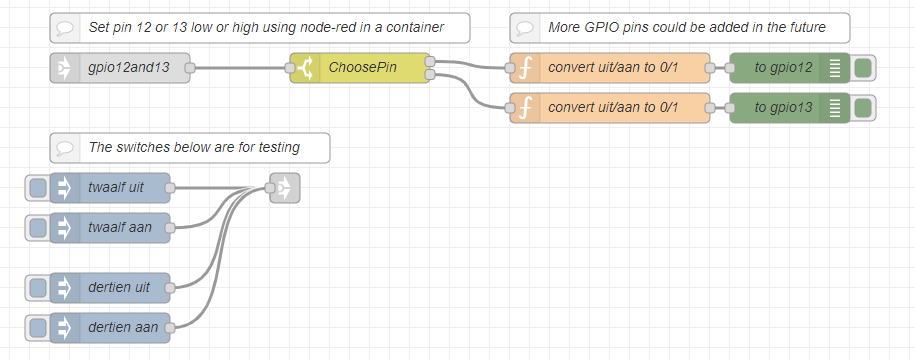The width and height of the screenshot is (915, 360).
Task: Click the debug list icon on 'to gpio12'
Action: pyautogui.click(x=834, y=68)
